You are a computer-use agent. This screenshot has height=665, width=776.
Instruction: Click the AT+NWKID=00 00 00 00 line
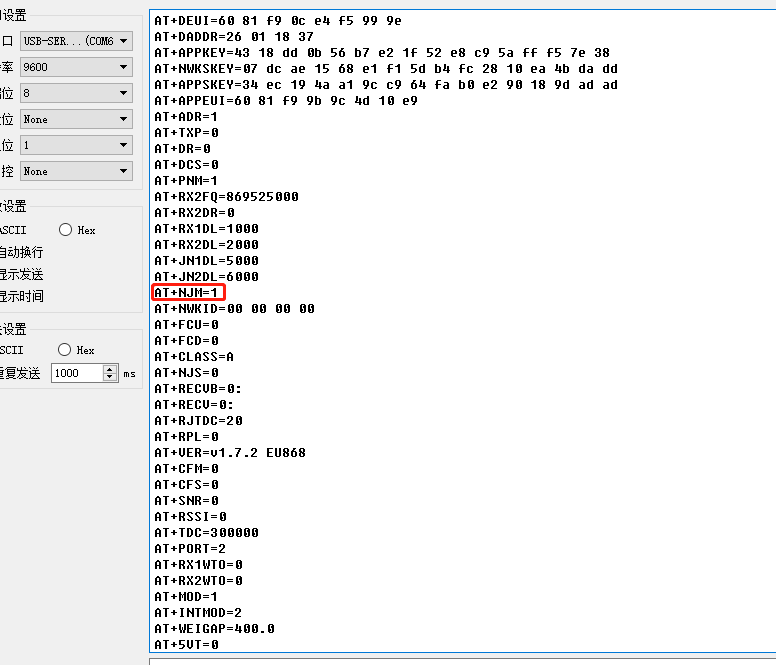point(234,309)
